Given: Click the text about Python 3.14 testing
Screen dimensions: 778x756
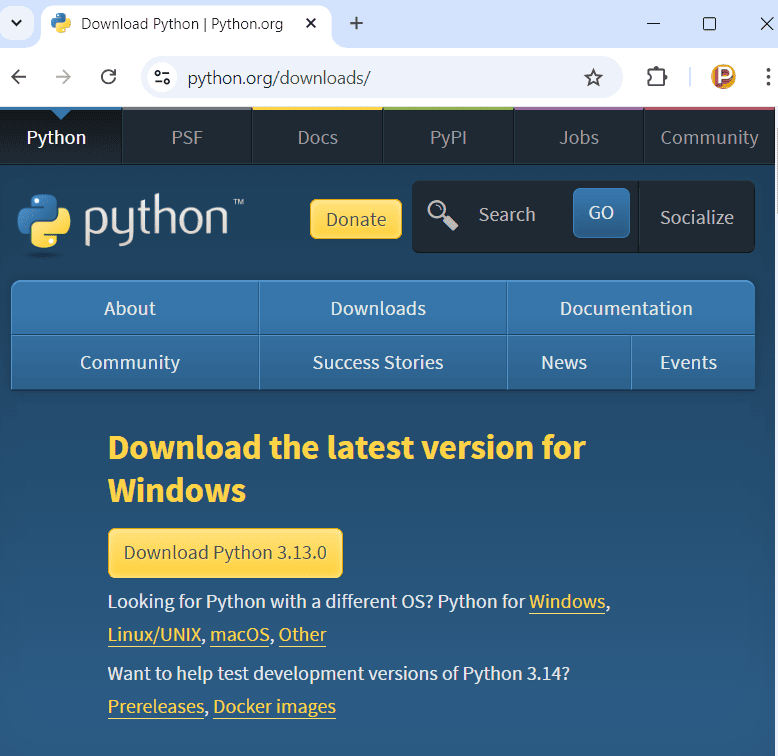Looking at the screenshot, I should (x=339, y=674).
